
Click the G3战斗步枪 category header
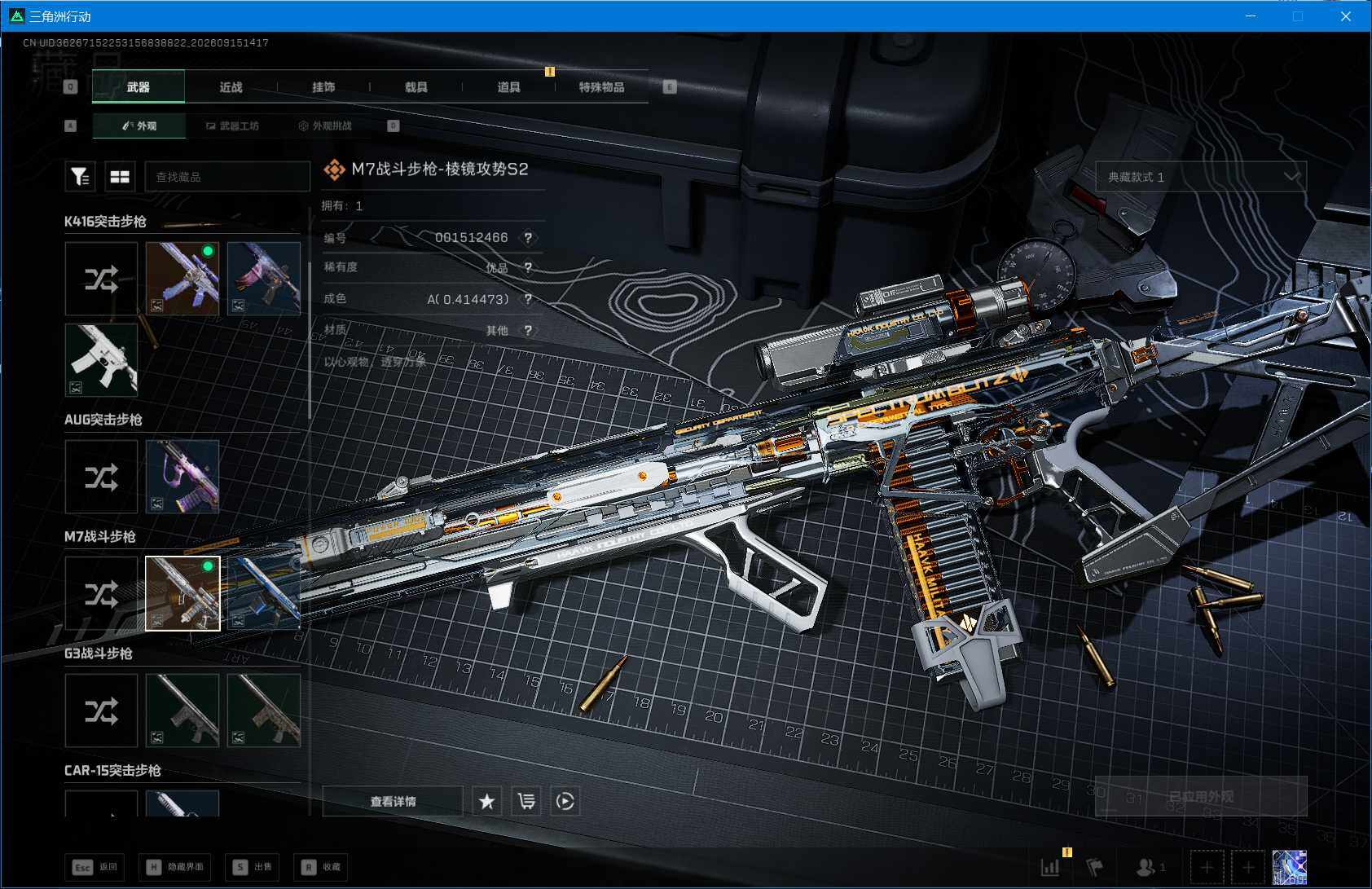click(x=99, y=654)
